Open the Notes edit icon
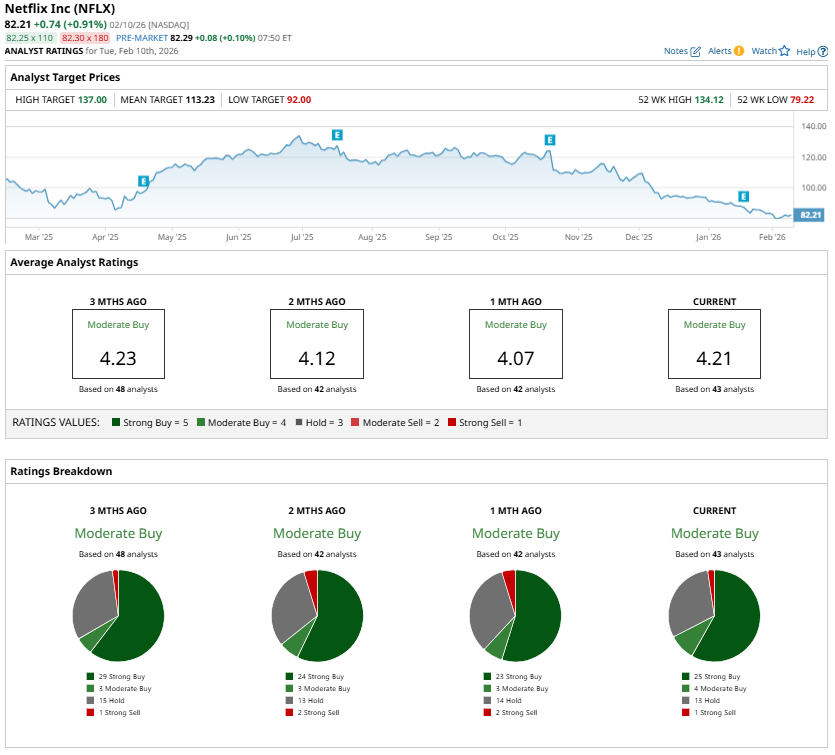This screenshot has width=835, height=755. coord(695,51)
